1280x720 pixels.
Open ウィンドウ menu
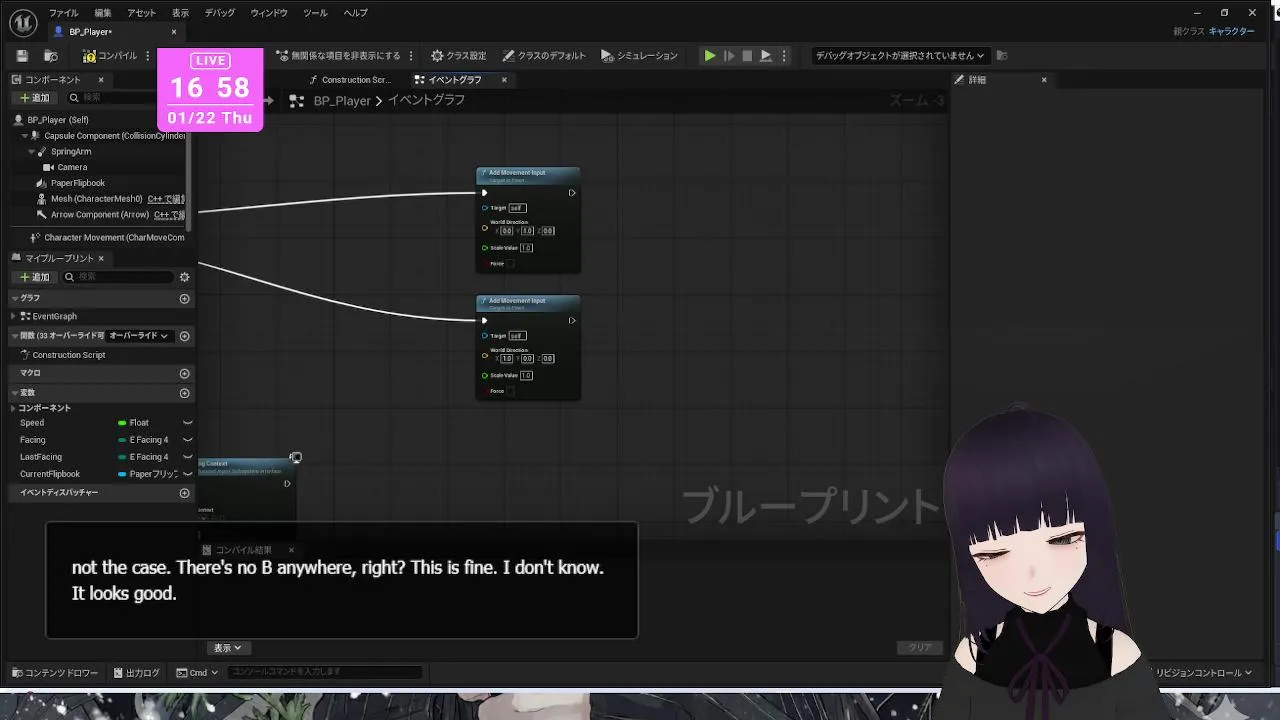(x=269, y=13)
